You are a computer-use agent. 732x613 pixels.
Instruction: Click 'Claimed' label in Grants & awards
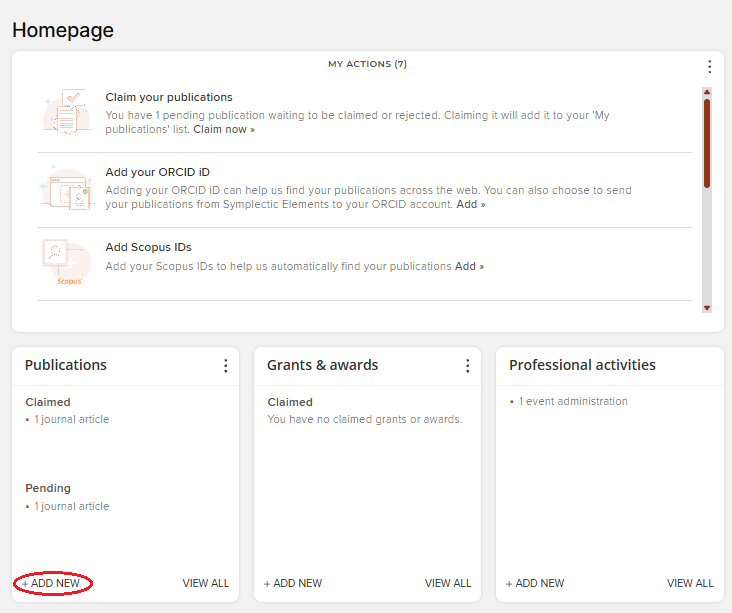pyautogui.click(x=290, y=402)
